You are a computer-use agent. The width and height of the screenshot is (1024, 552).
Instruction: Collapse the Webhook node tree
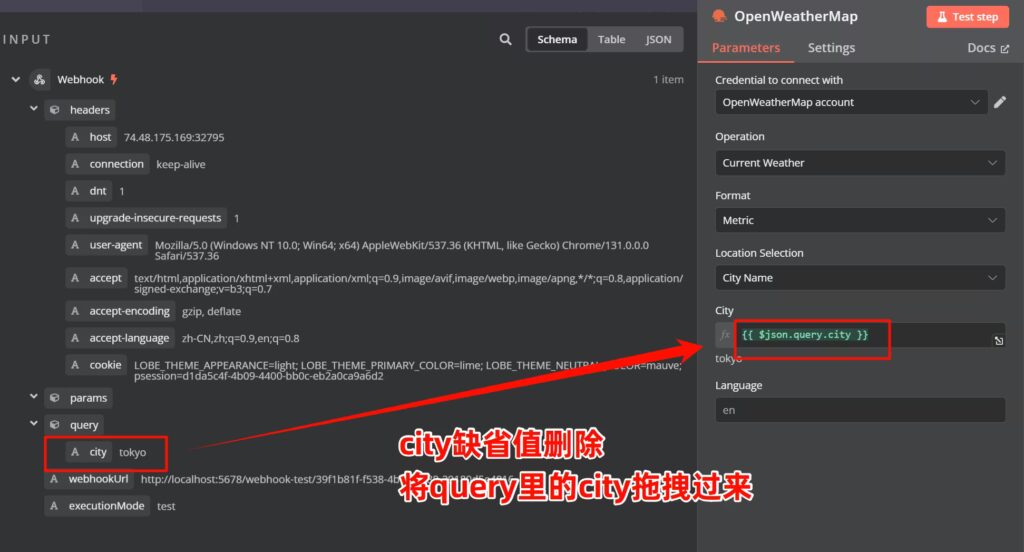[x=16, y=80]
